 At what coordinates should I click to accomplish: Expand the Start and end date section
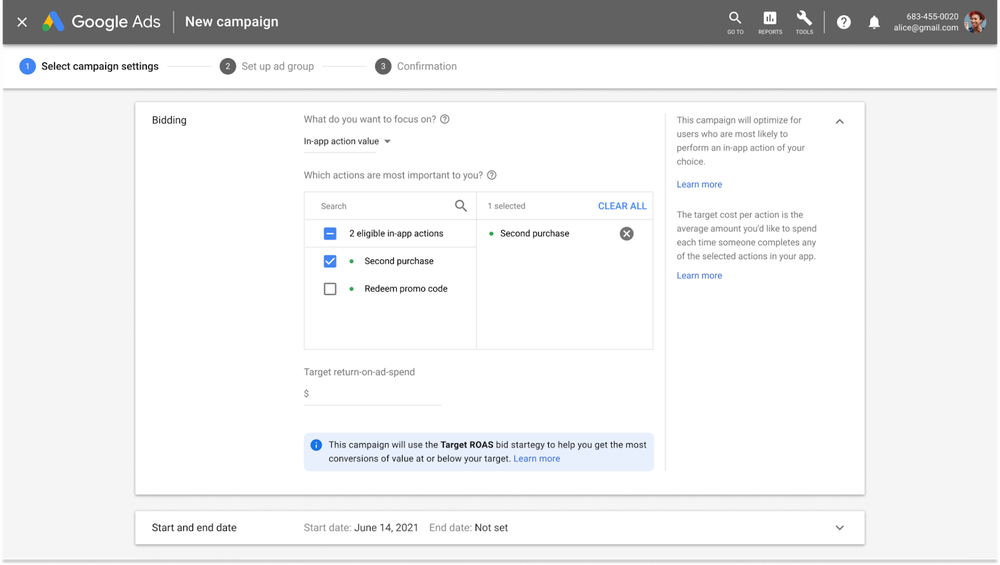tap(839, 528)
